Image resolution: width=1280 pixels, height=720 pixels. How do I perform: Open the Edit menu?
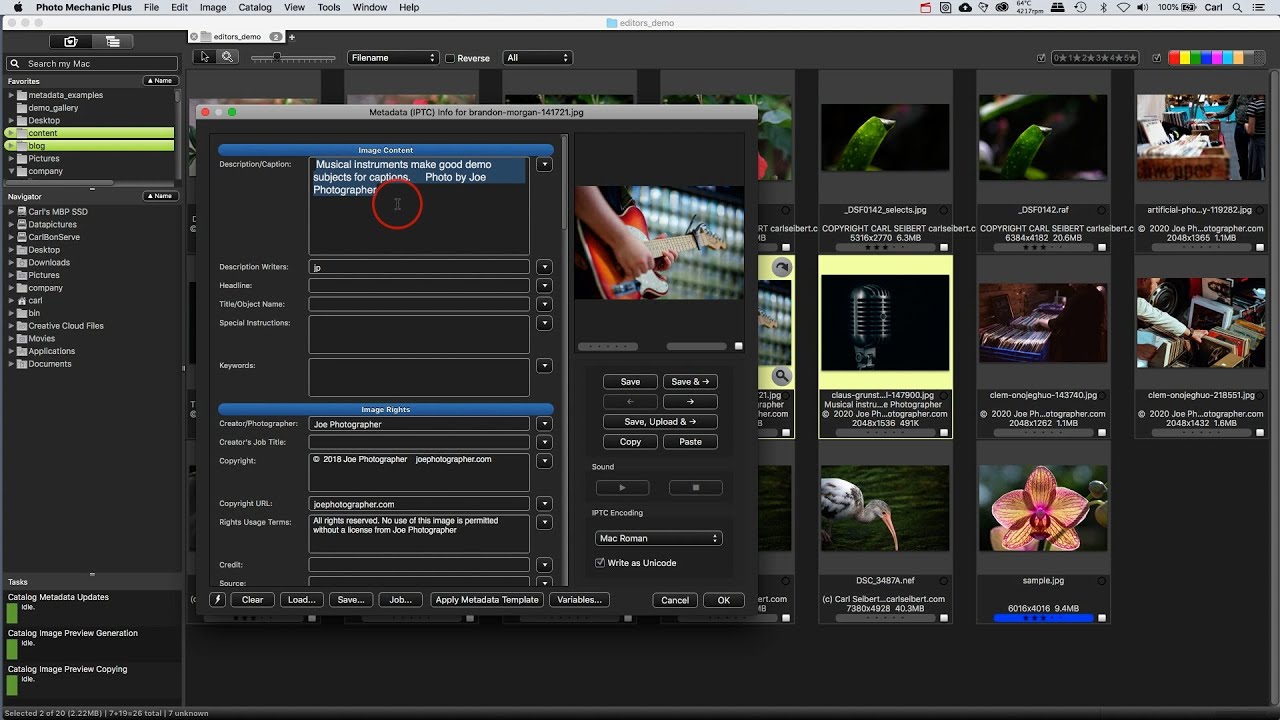[179, 7]
